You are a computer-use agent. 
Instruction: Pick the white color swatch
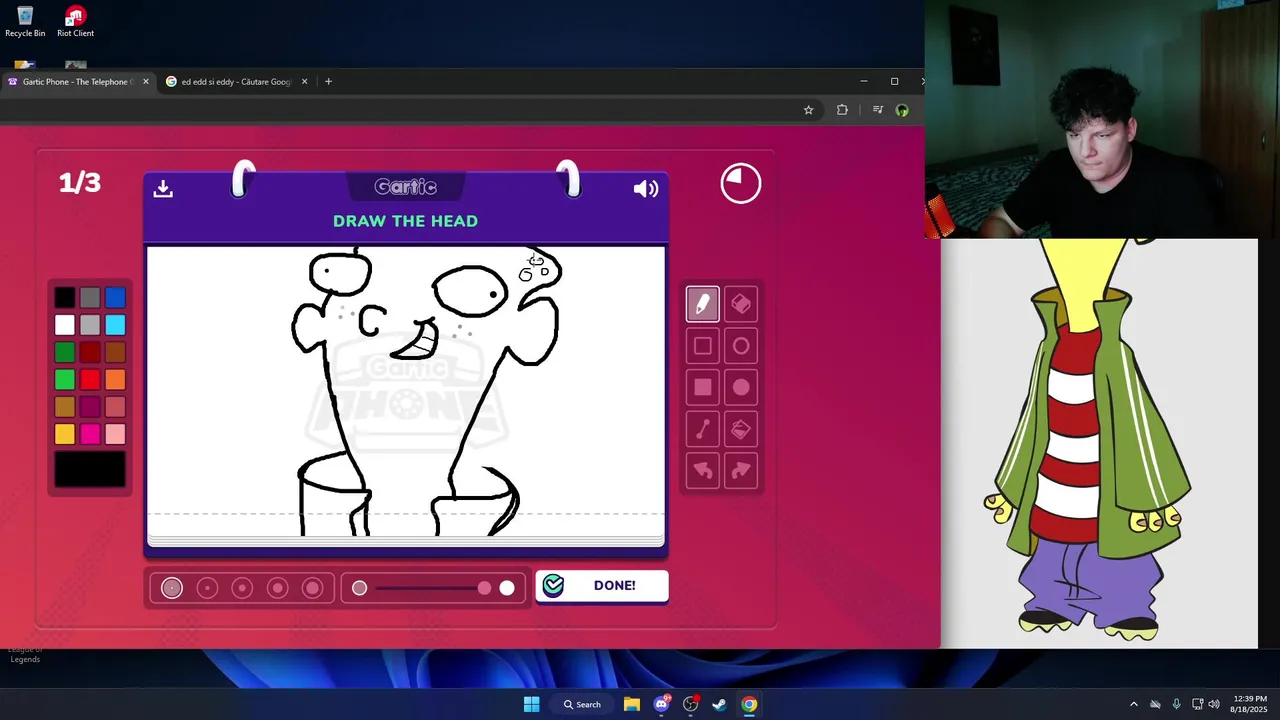click(x=65, y=325)
